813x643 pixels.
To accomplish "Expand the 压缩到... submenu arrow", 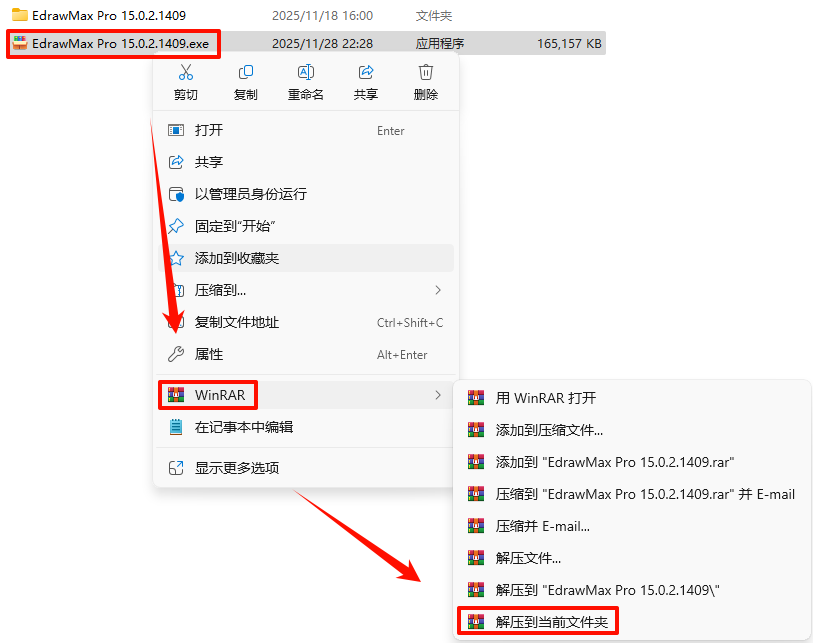I will (x=438, y=290).
